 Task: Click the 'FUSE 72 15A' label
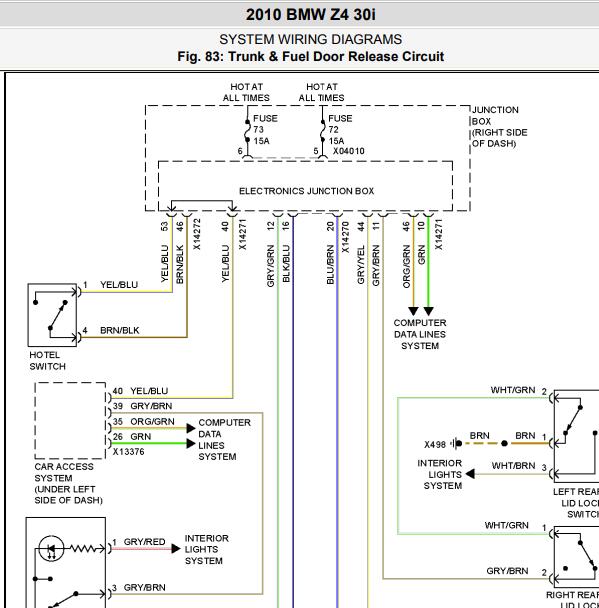pos(340,130)
